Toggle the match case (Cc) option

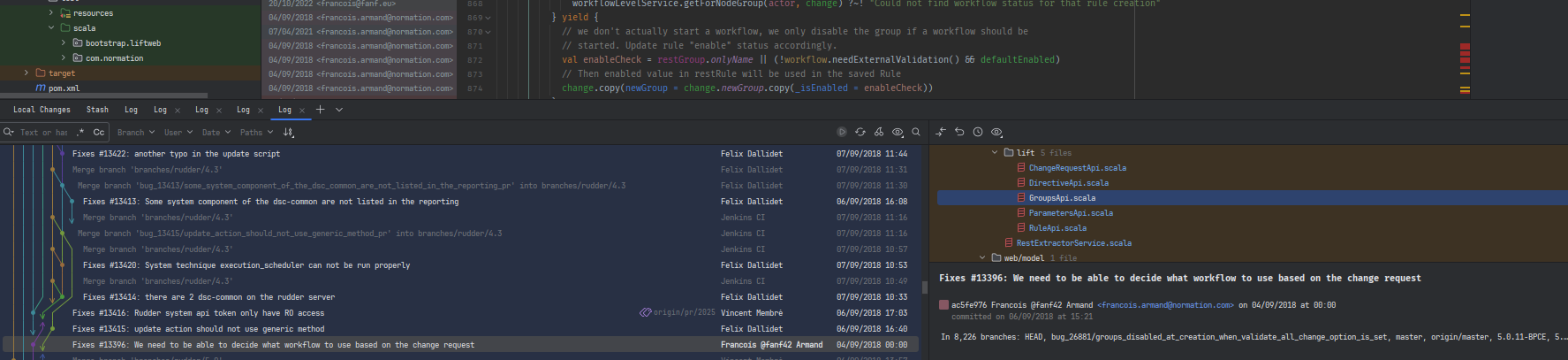click(x=99, y=132)
